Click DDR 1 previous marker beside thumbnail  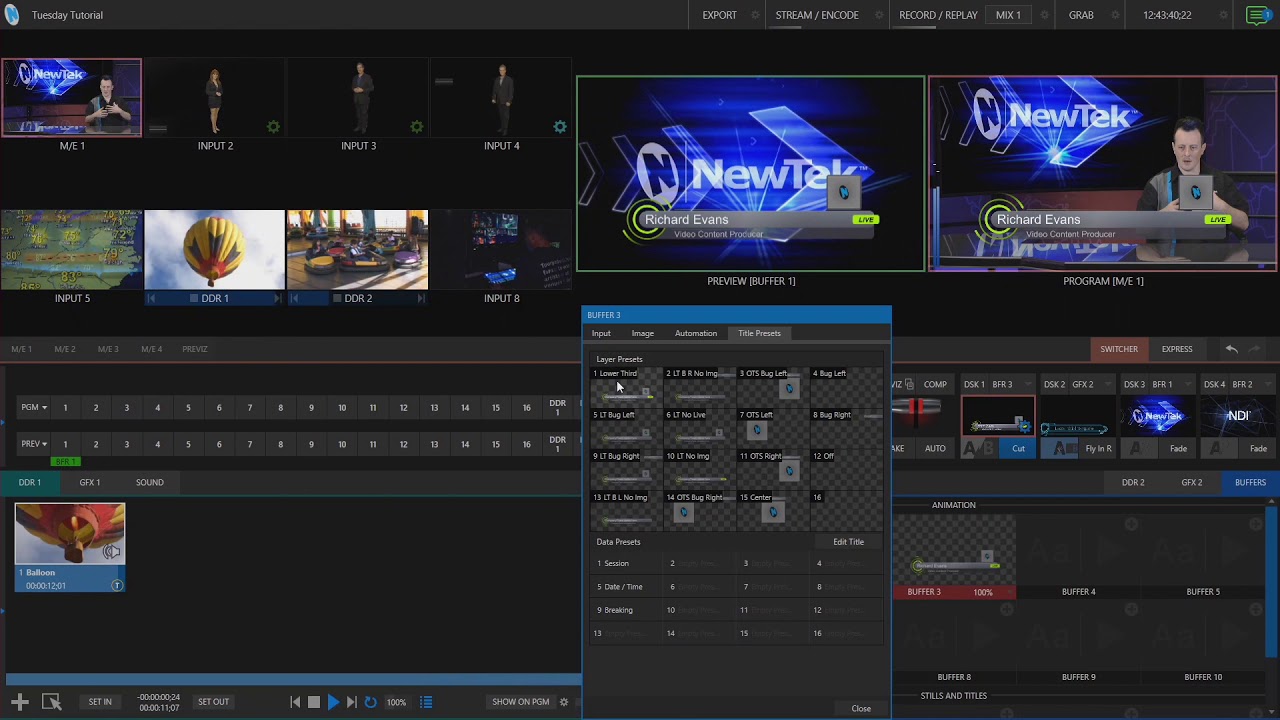point(151,298)
